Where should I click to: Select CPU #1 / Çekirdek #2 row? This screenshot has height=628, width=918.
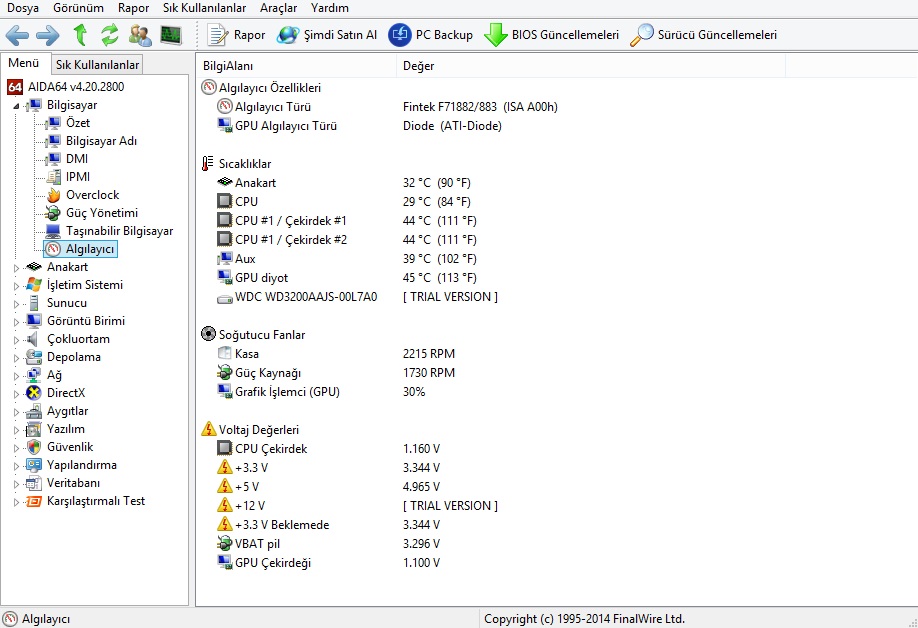point(347,240)
